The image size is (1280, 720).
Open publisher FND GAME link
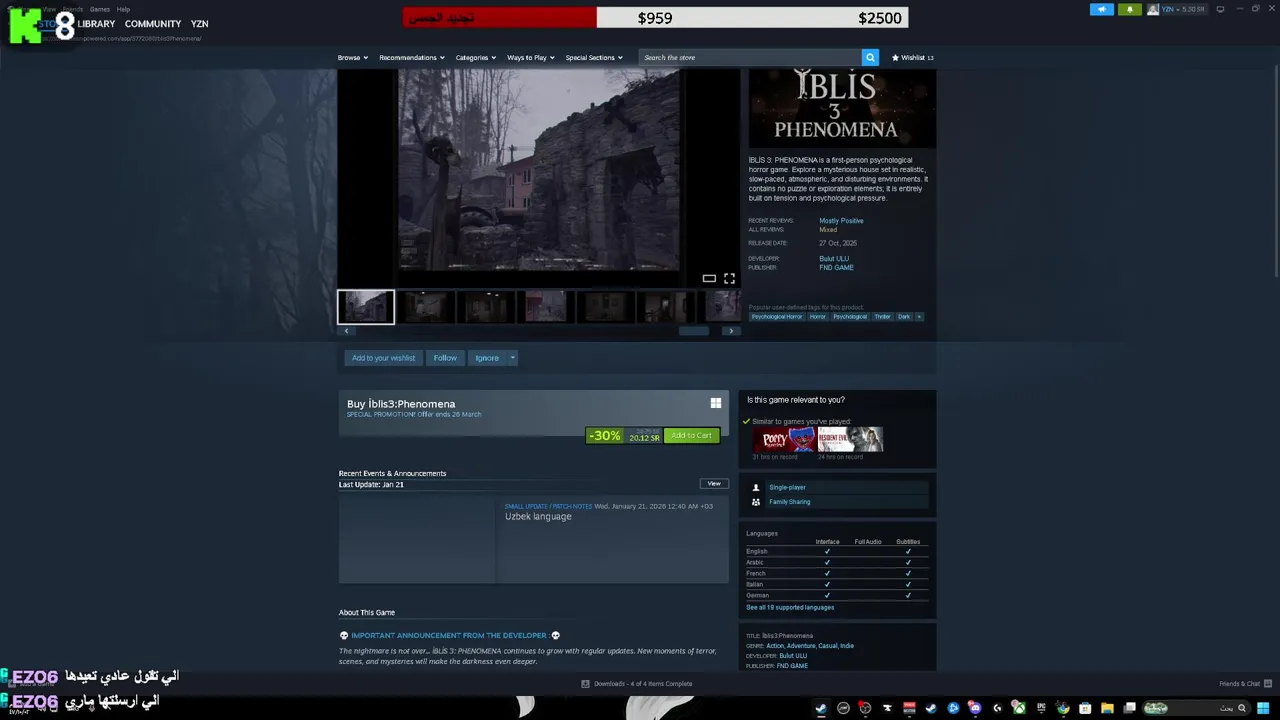836,268
